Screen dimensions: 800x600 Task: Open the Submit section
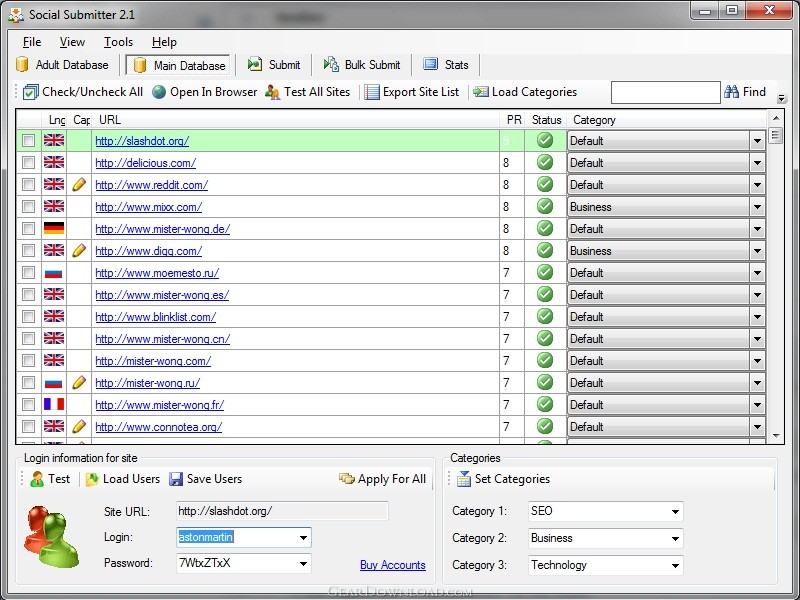click(x=274, y=65)
